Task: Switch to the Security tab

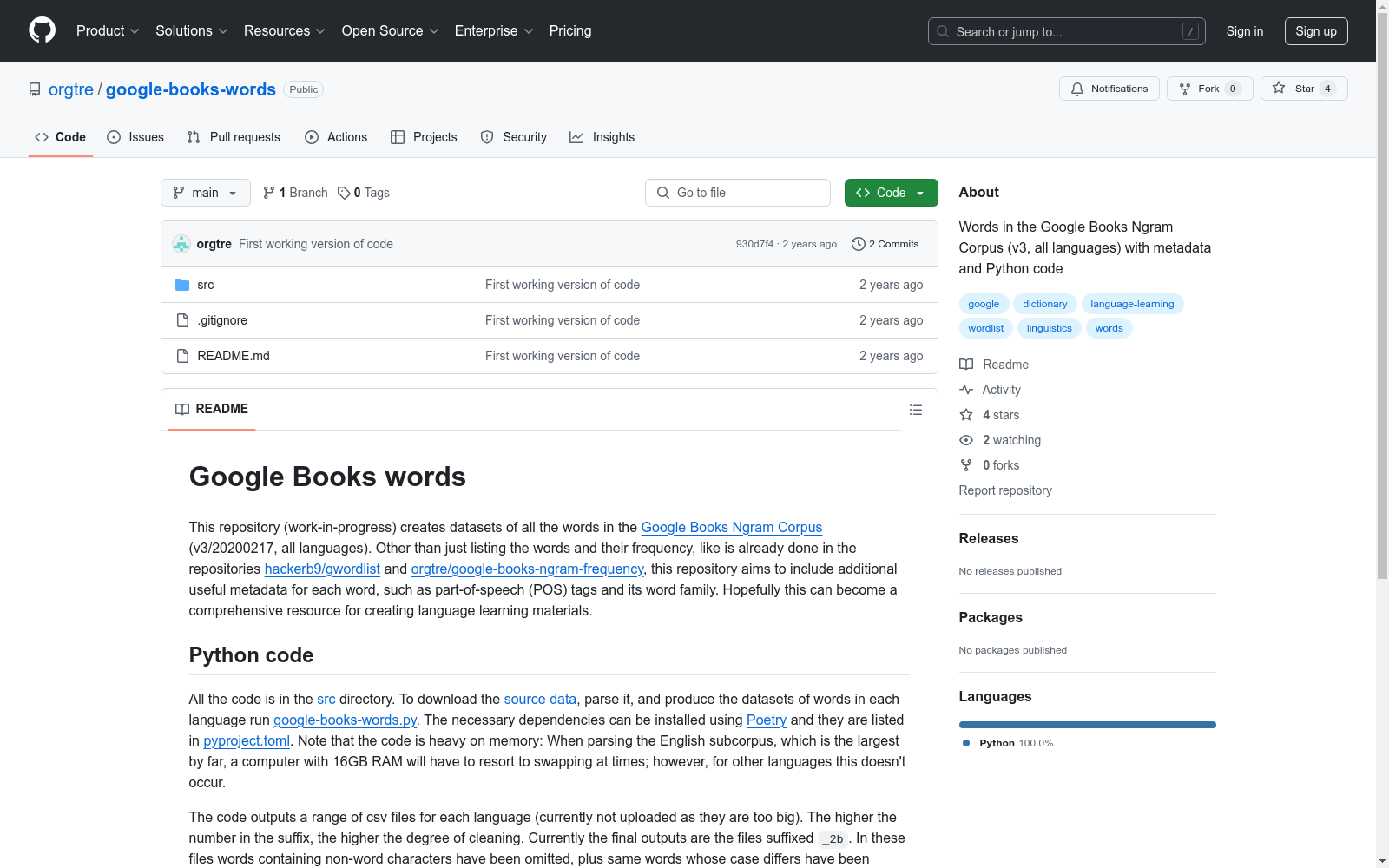Action: 514,137
